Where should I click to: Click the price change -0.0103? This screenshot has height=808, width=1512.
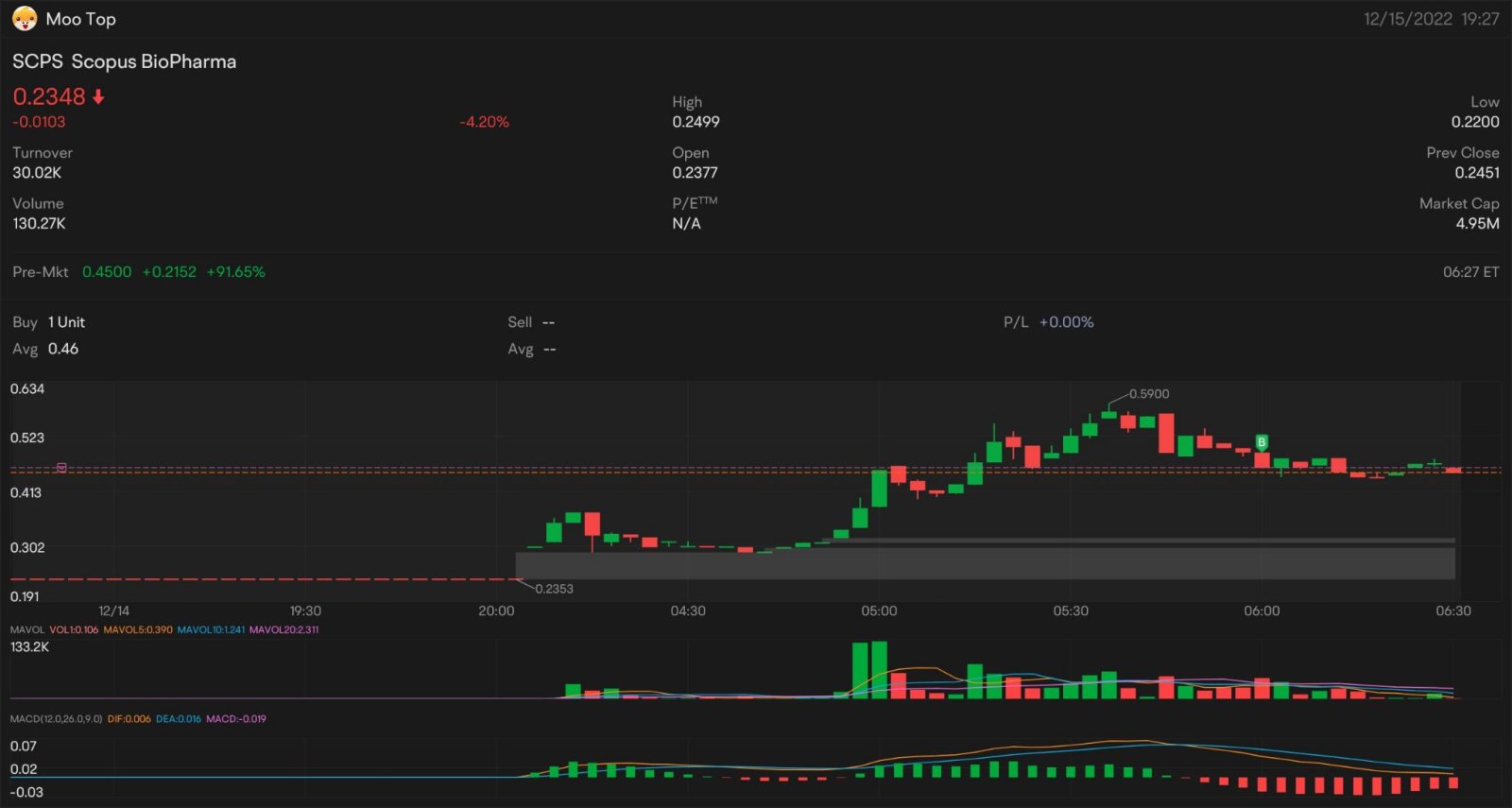39,122
